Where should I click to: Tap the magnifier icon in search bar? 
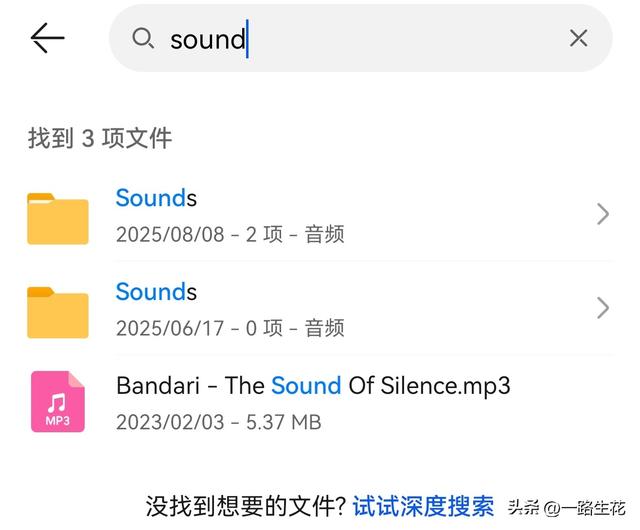click(x=143, y=38)
